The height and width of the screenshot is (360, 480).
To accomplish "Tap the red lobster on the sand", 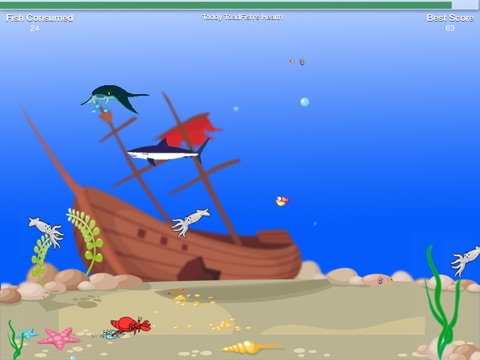I will coord(131,325).
